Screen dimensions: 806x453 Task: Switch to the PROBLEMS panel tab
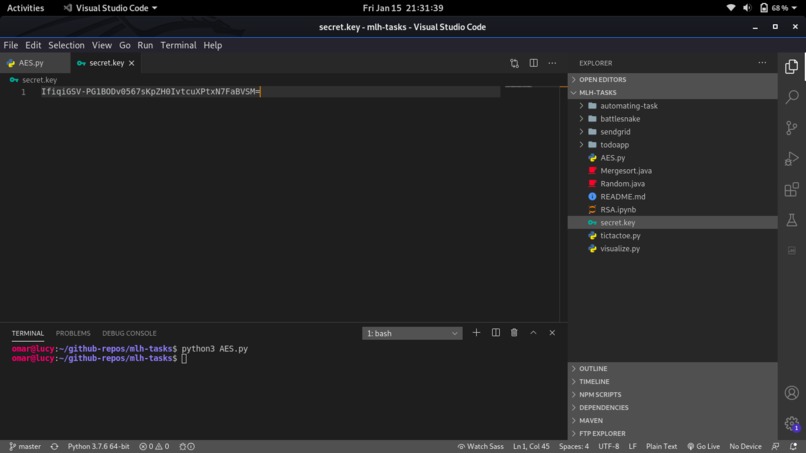73,333
